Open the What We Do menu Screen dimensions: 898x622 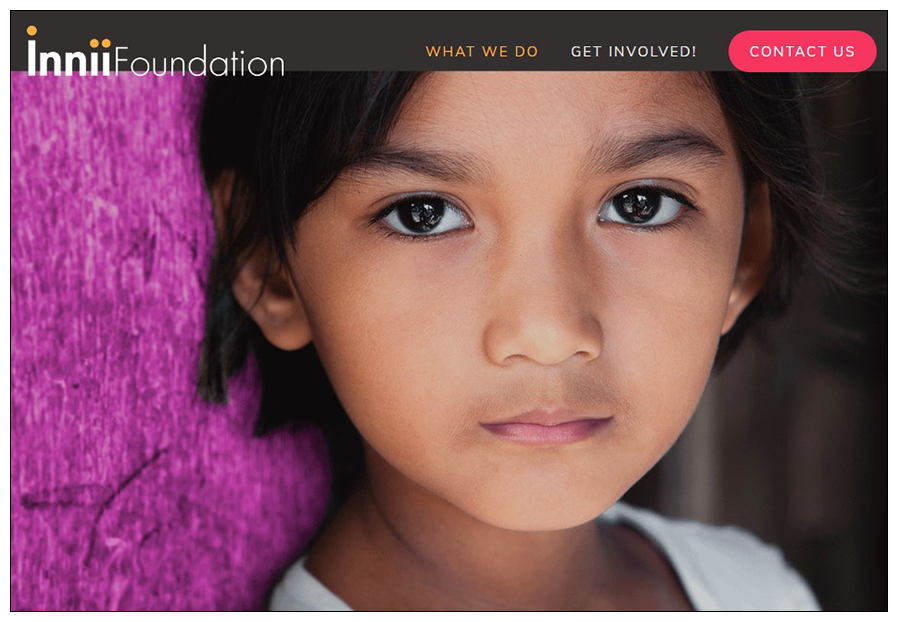[x=482, y=52]
